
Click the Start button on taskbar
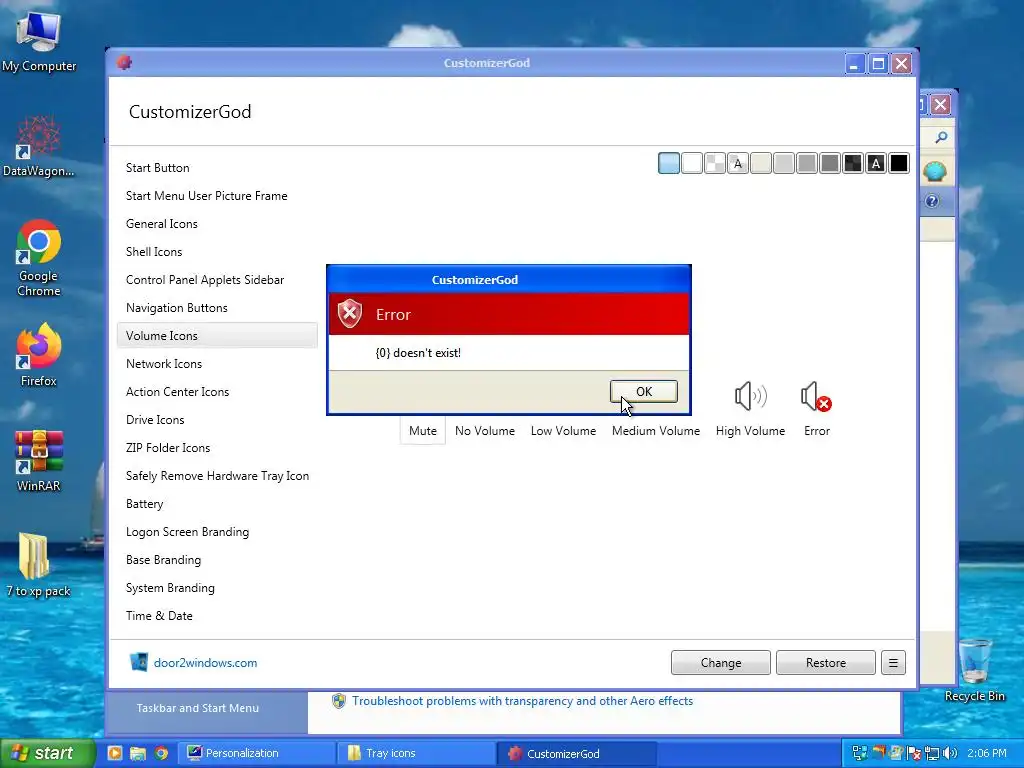pos(48,753)
